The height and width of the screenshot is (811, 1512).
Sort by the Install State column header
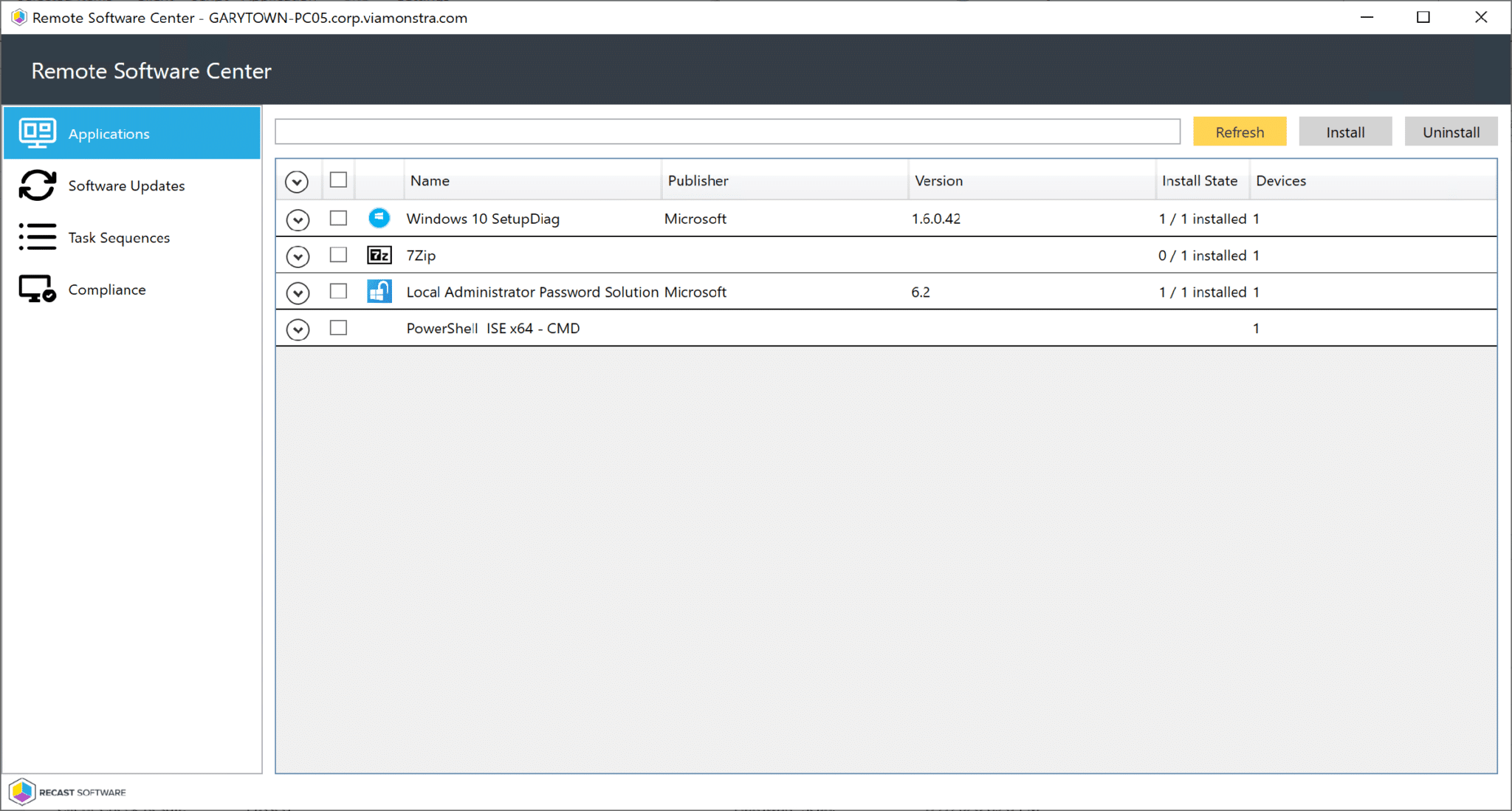[x=1203, y=180]
